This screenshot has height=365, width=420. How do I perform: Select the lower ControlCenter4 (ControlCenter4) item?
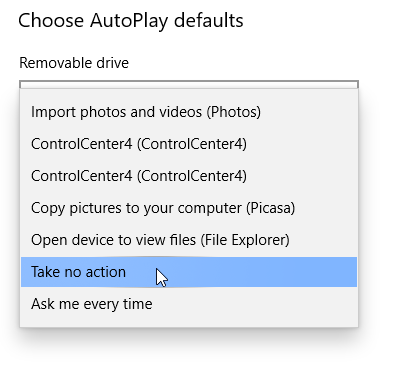[189, 176]
